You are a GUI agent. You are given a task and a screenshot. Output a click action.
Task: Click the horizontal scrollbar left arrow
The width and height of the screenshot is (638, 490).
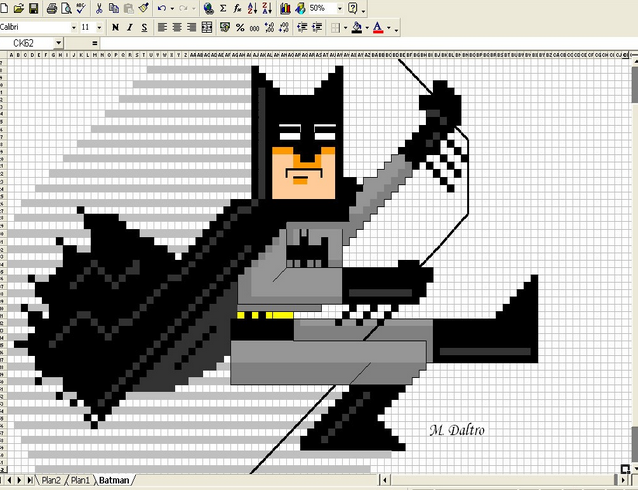pyautogui.click(x=385, y=480)
